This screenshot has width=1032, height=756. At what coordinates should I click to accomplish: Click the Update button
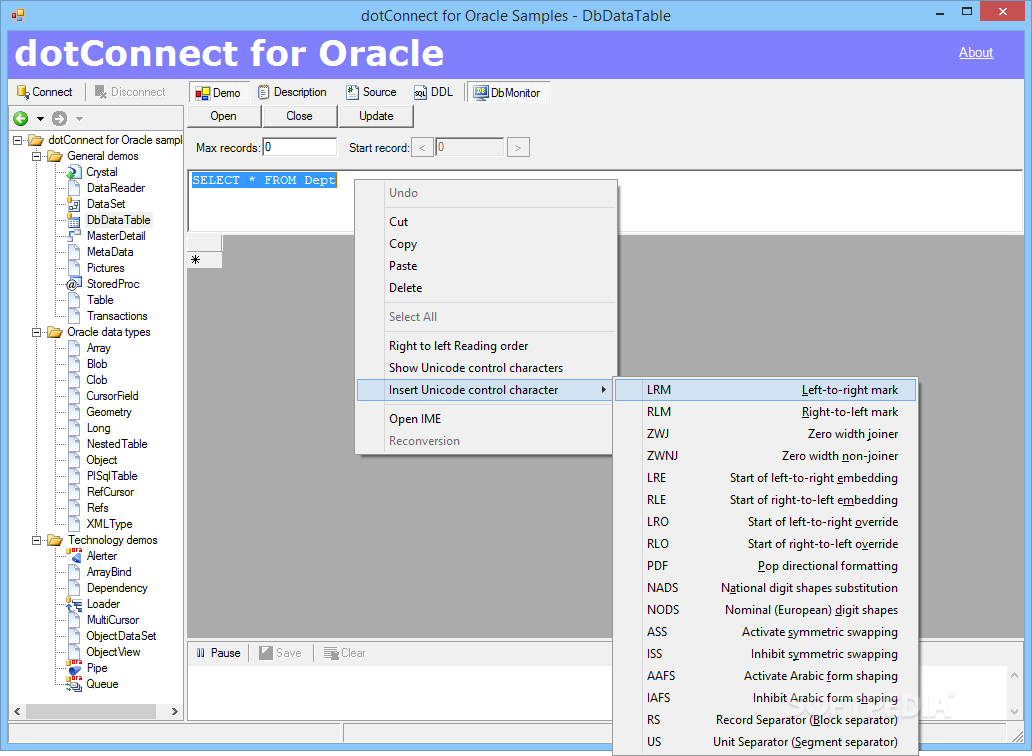point(376,116)
